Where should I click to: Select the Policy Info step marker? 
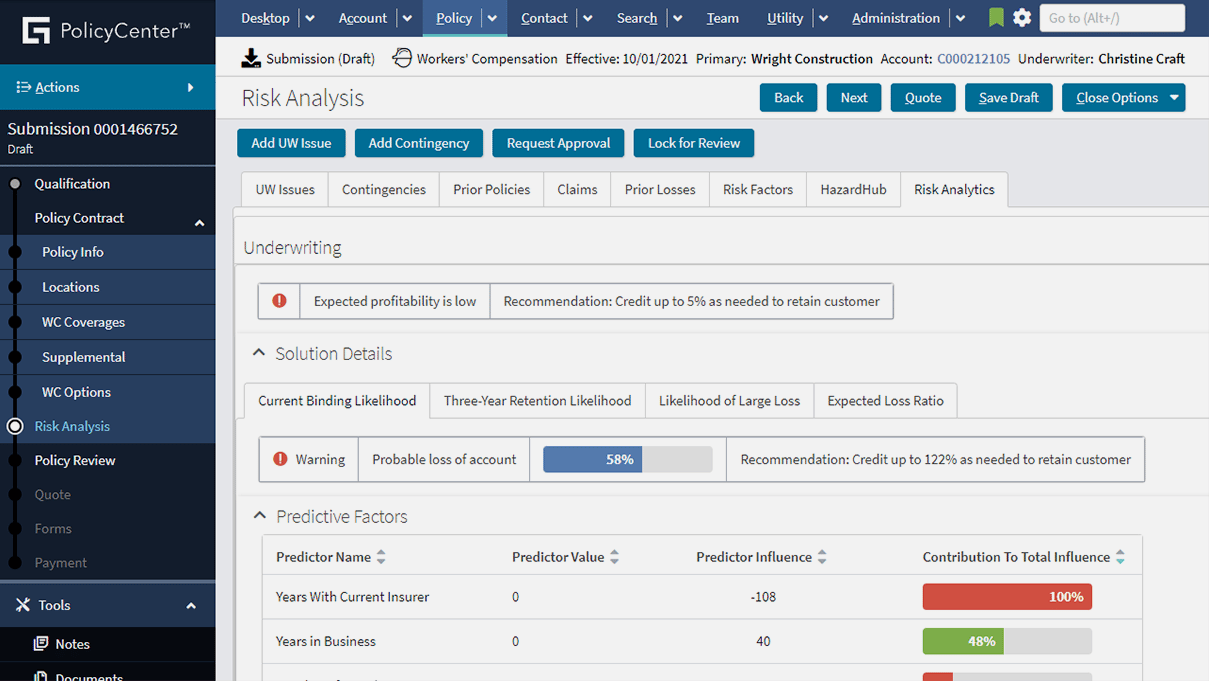pyautogui.click(x=14, y=253)
